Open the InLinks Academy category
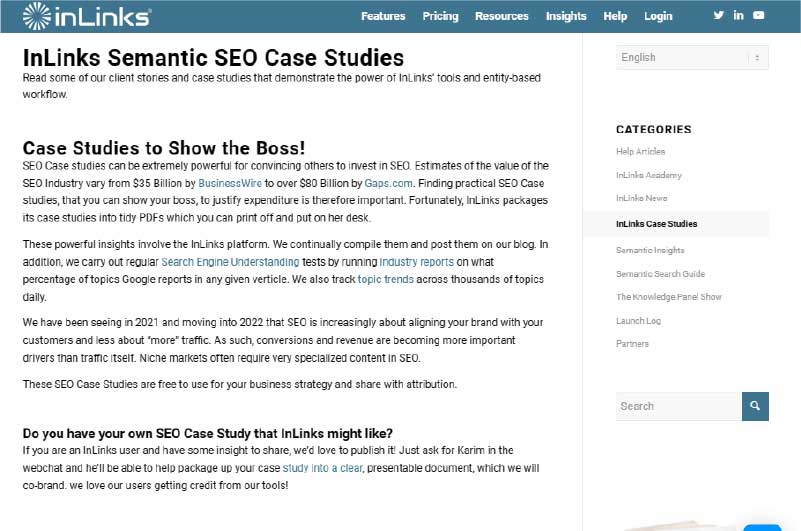 click(x=649, y=175)
